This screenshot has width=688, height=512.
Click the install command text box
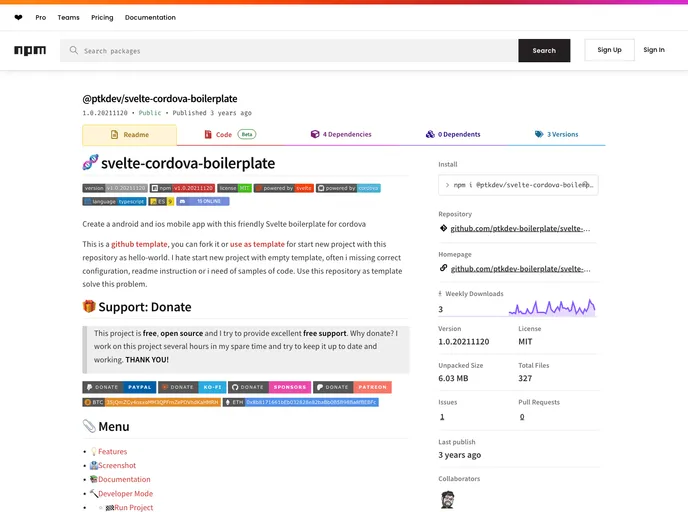pos(518,185)
